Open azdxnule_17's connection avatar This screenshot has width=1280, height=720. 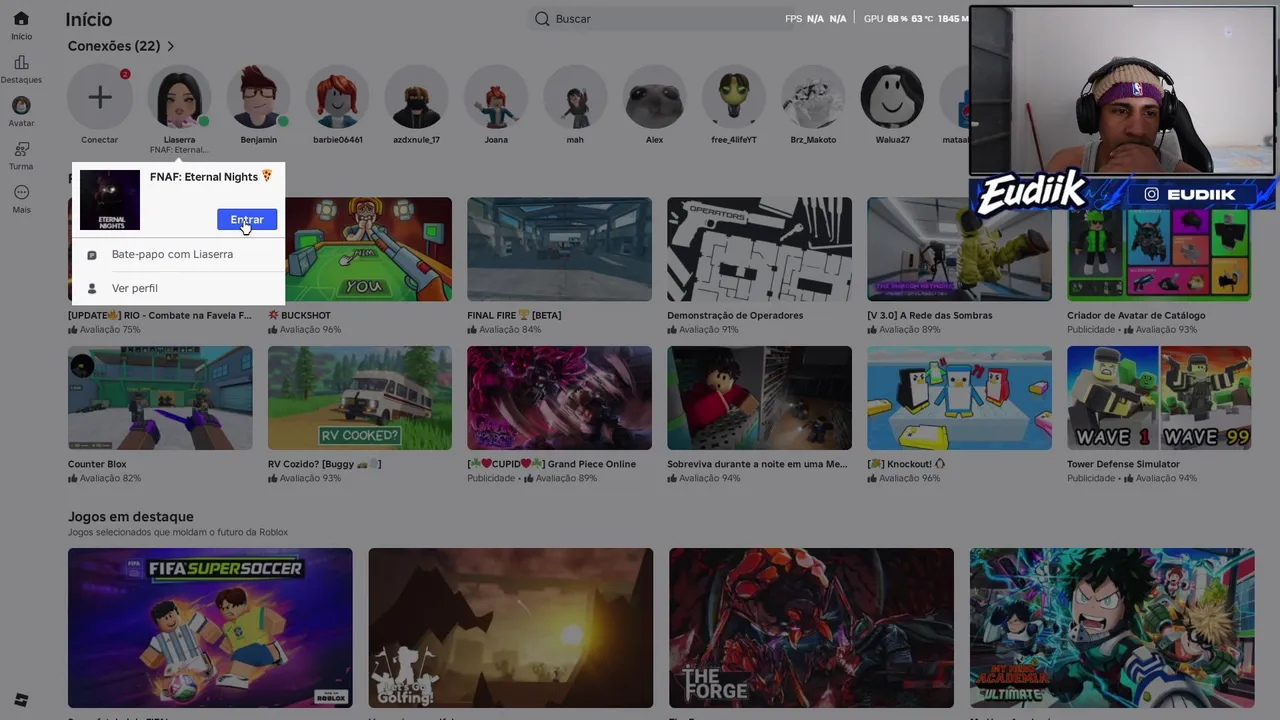click(x=416, y=97)
